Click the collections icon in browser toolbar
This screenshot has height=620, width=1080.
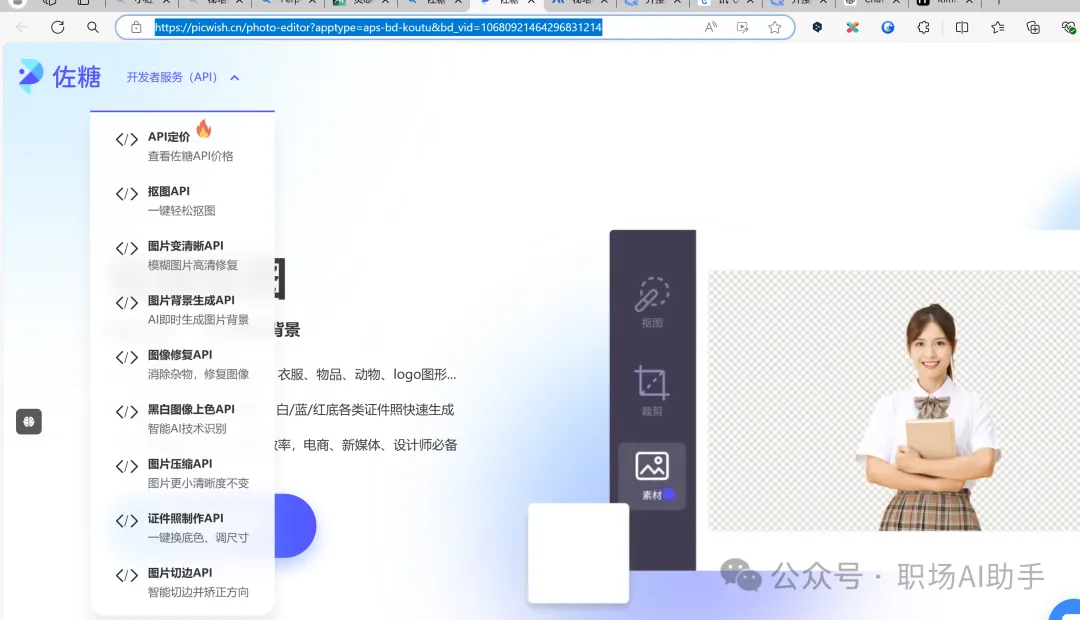1033,28
